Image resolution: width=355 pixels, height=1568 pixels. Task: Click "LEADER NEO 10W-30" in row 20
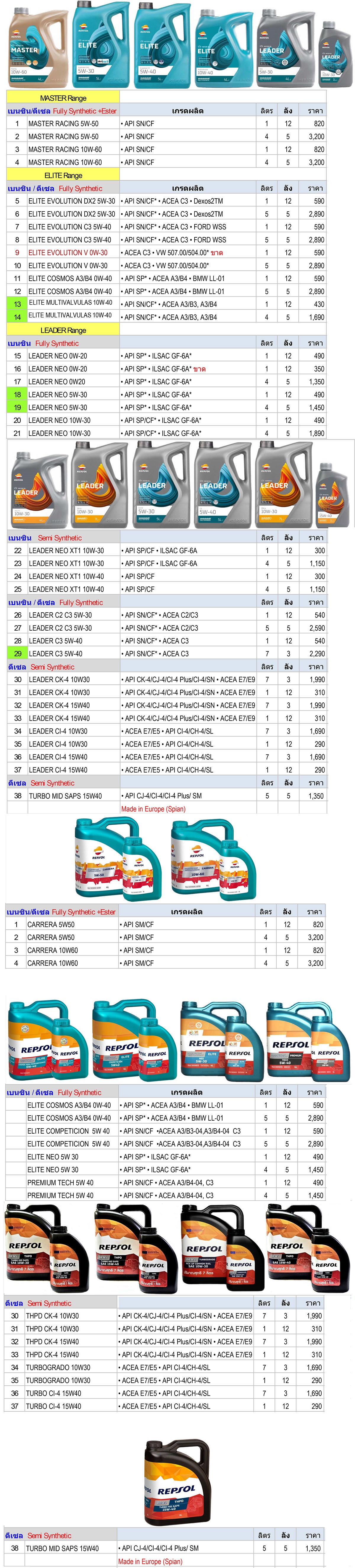pos(59,421)
